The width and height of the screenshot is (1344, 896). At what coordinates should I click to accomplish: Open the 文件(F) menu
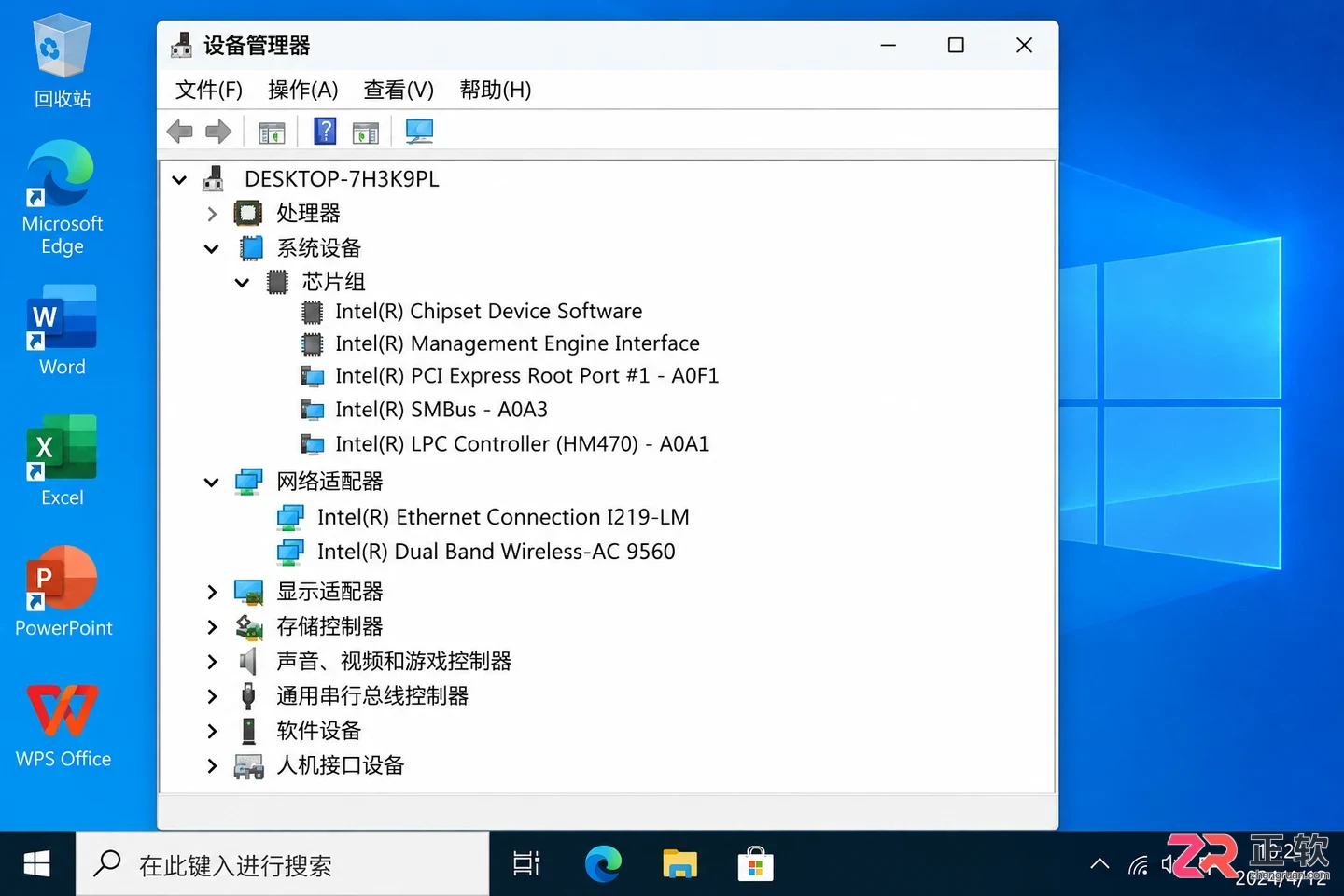coord(209,90)
